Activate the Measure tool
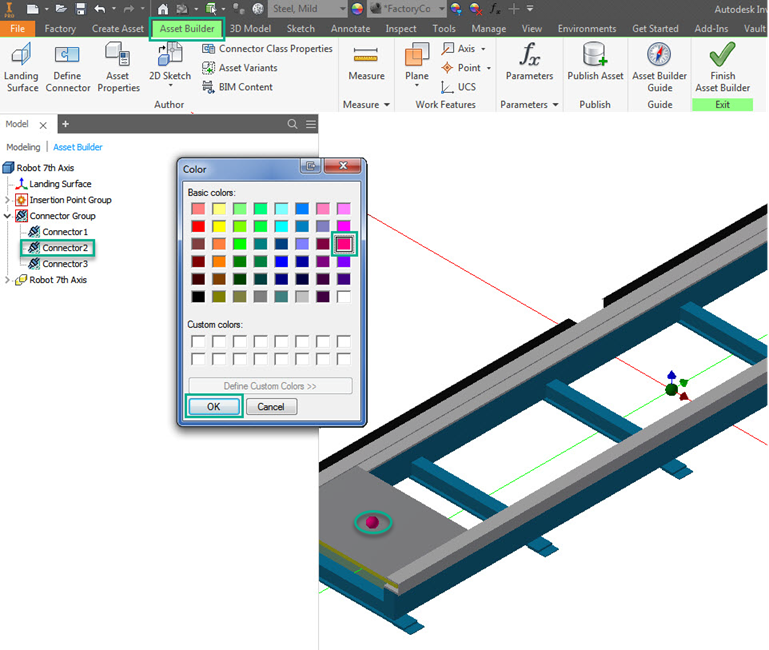This screenshot has height=650, width=769. tap(366, 63)
